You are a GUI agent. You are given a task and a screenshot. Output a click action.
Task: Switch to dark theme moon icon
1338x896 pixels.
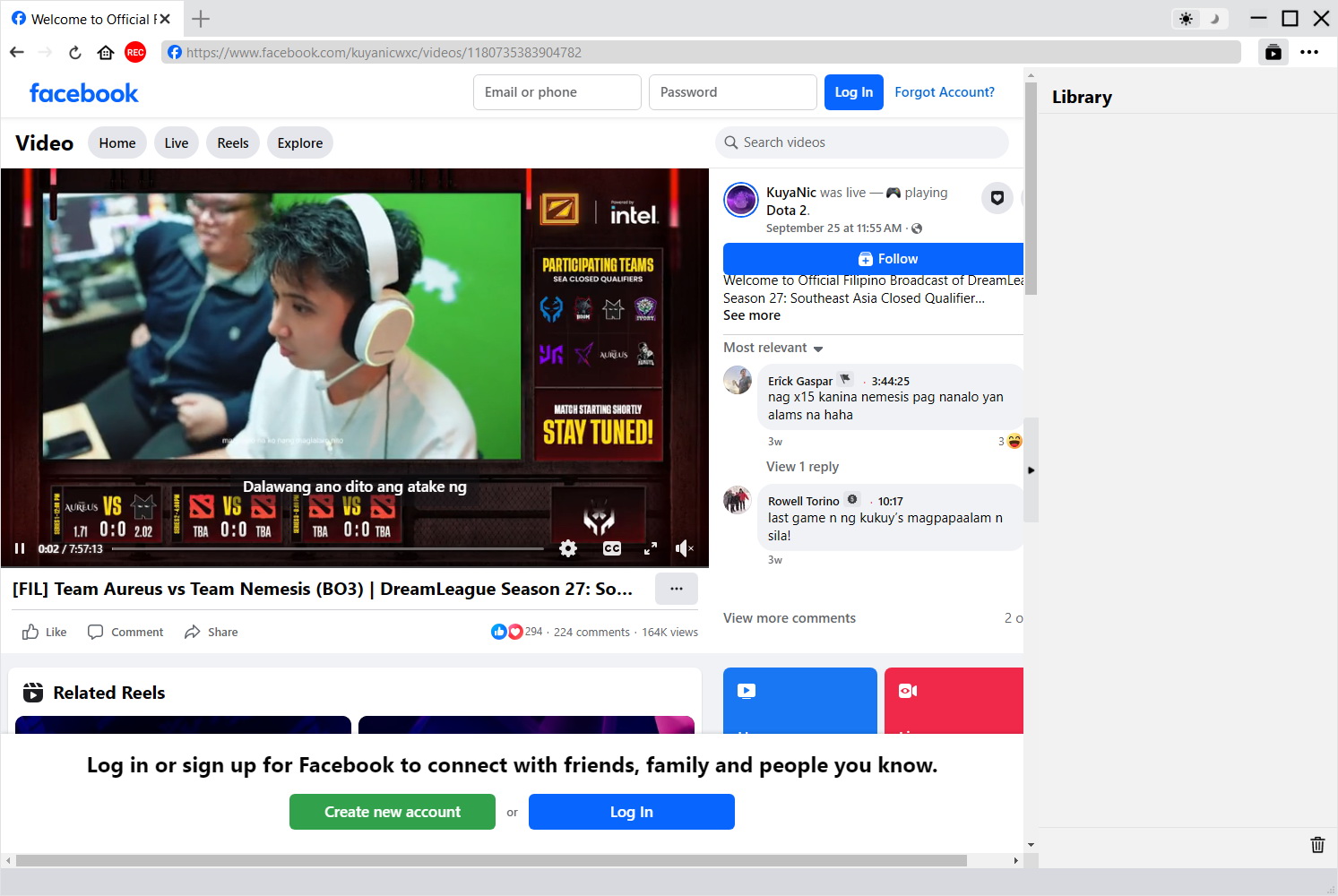[x=1215, y=19]
